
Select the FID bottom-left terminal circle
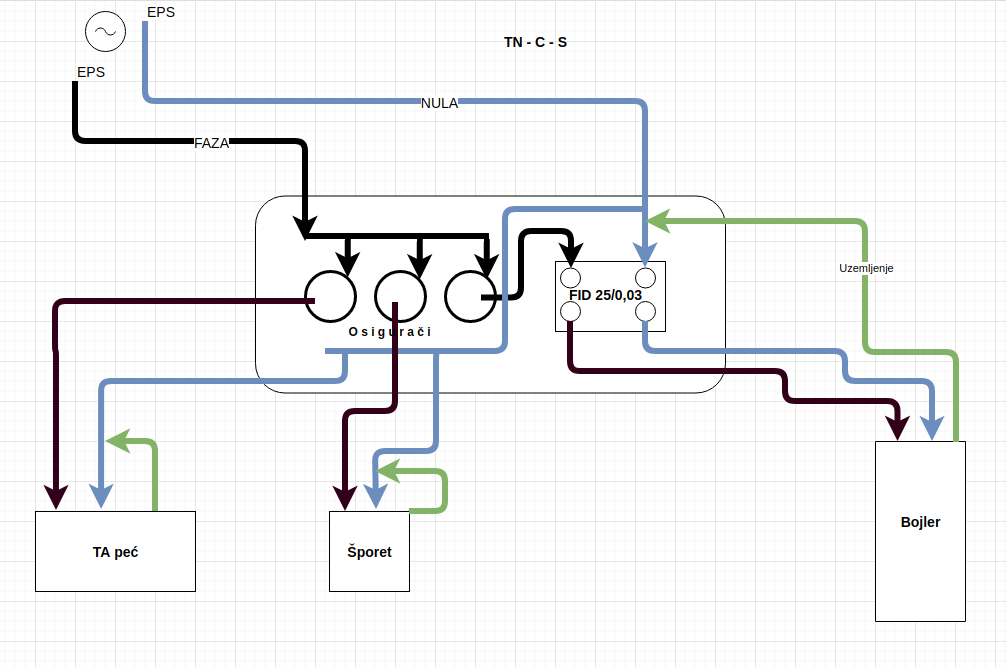(x=571, y=312)
